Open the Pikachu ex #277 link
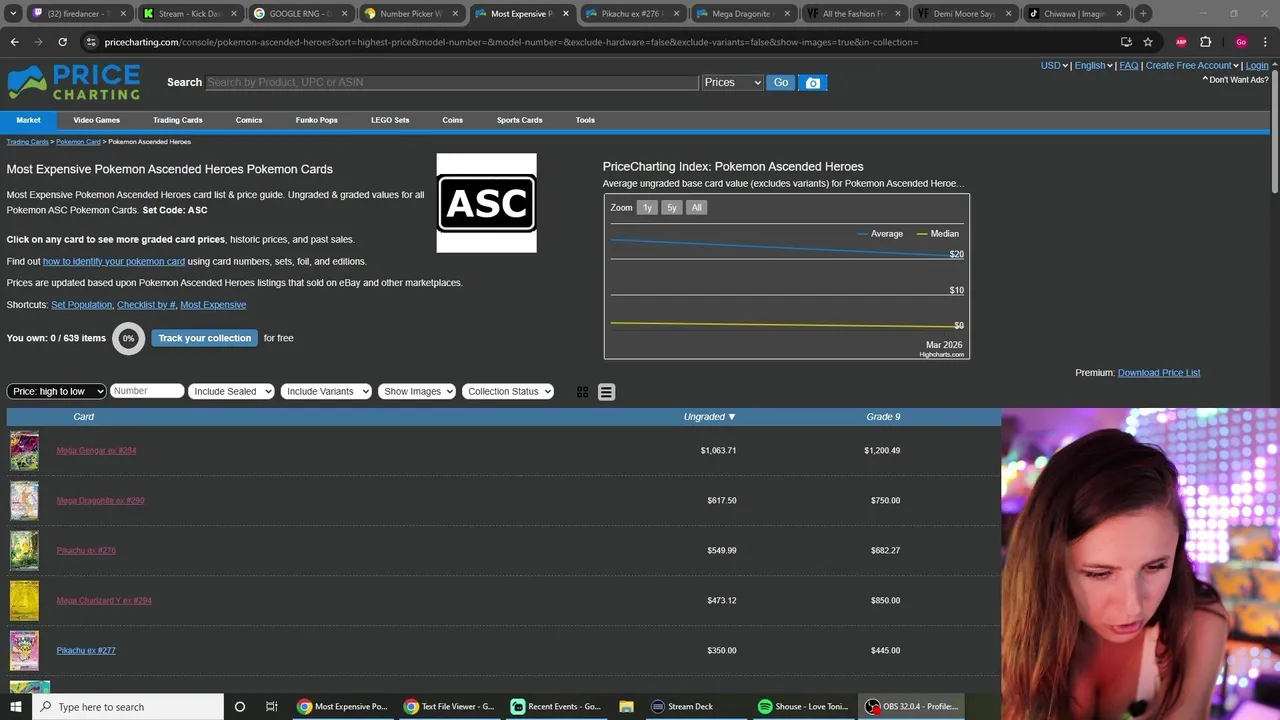 click(x=86, y=650)
